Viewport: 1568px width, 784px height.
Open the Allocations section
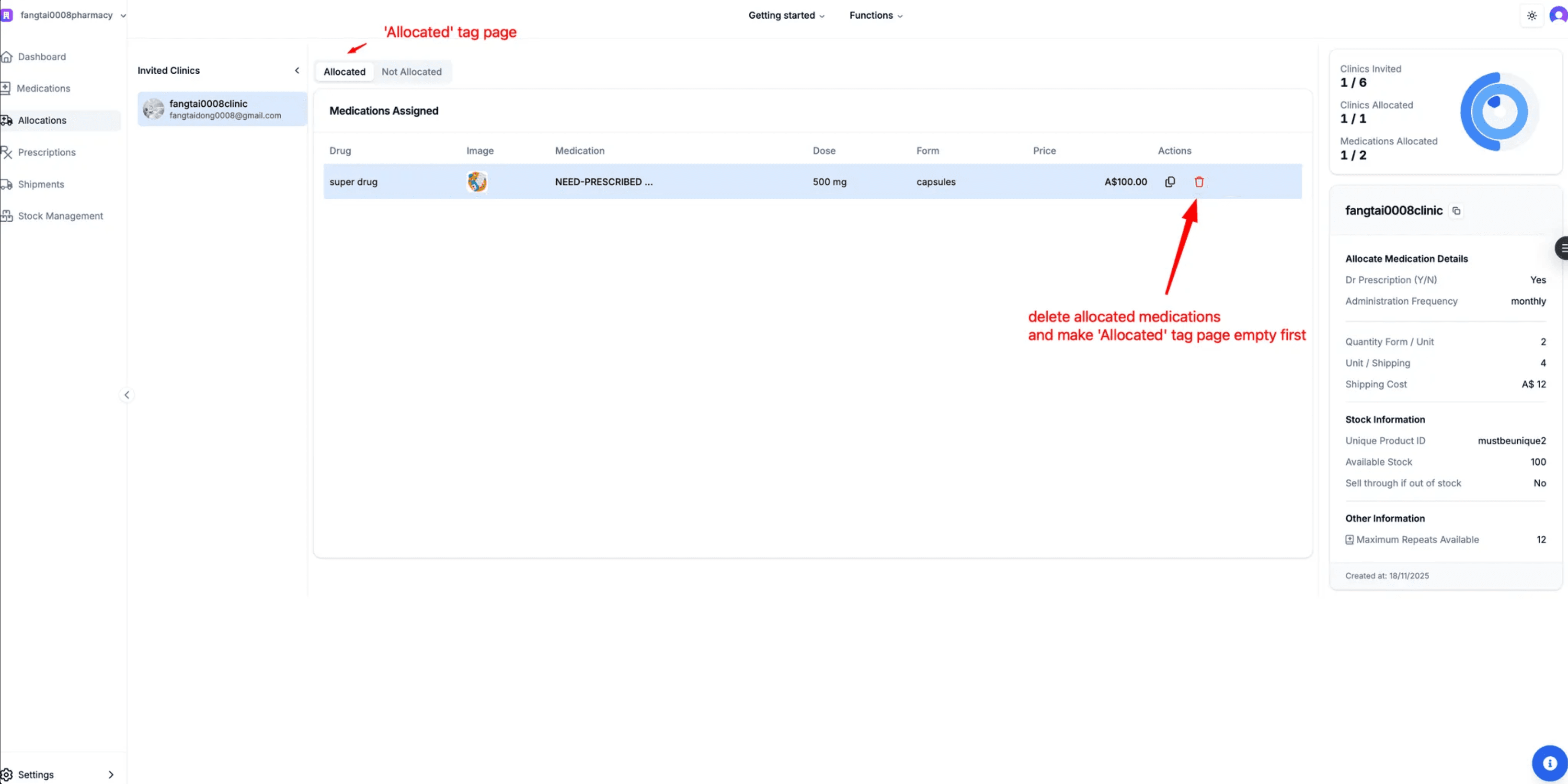pyautogui.click(x=43, y=120)
